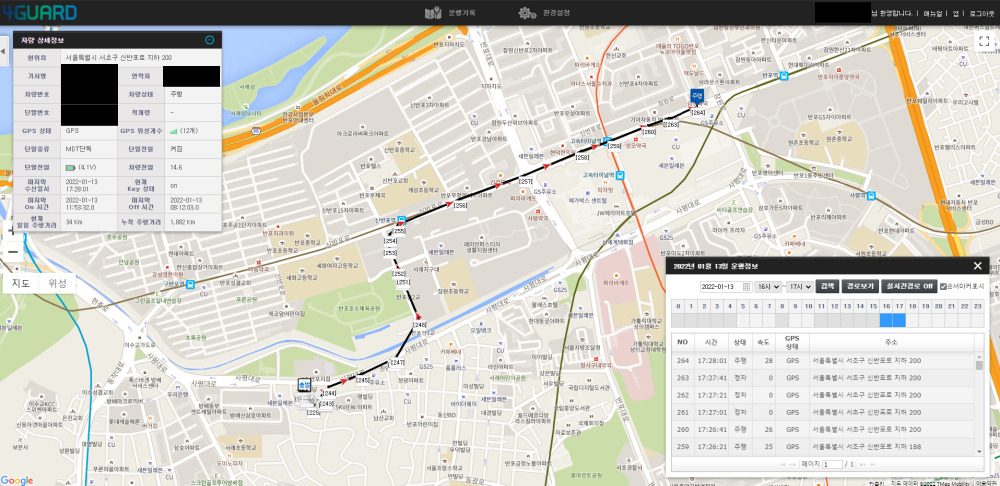
Task: Collapse the 차량 상세정보 panel with minus icon
Action: tap(209, 40)
